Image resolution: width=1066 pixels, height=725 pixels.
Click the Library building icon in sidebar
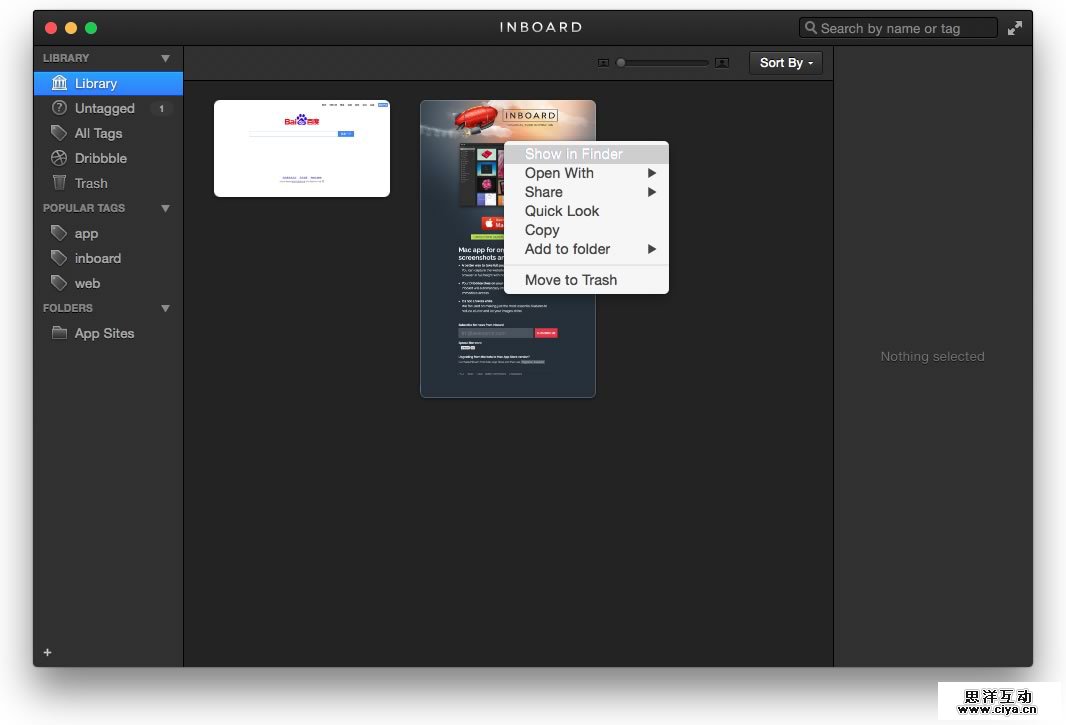[x=59, y=83]
